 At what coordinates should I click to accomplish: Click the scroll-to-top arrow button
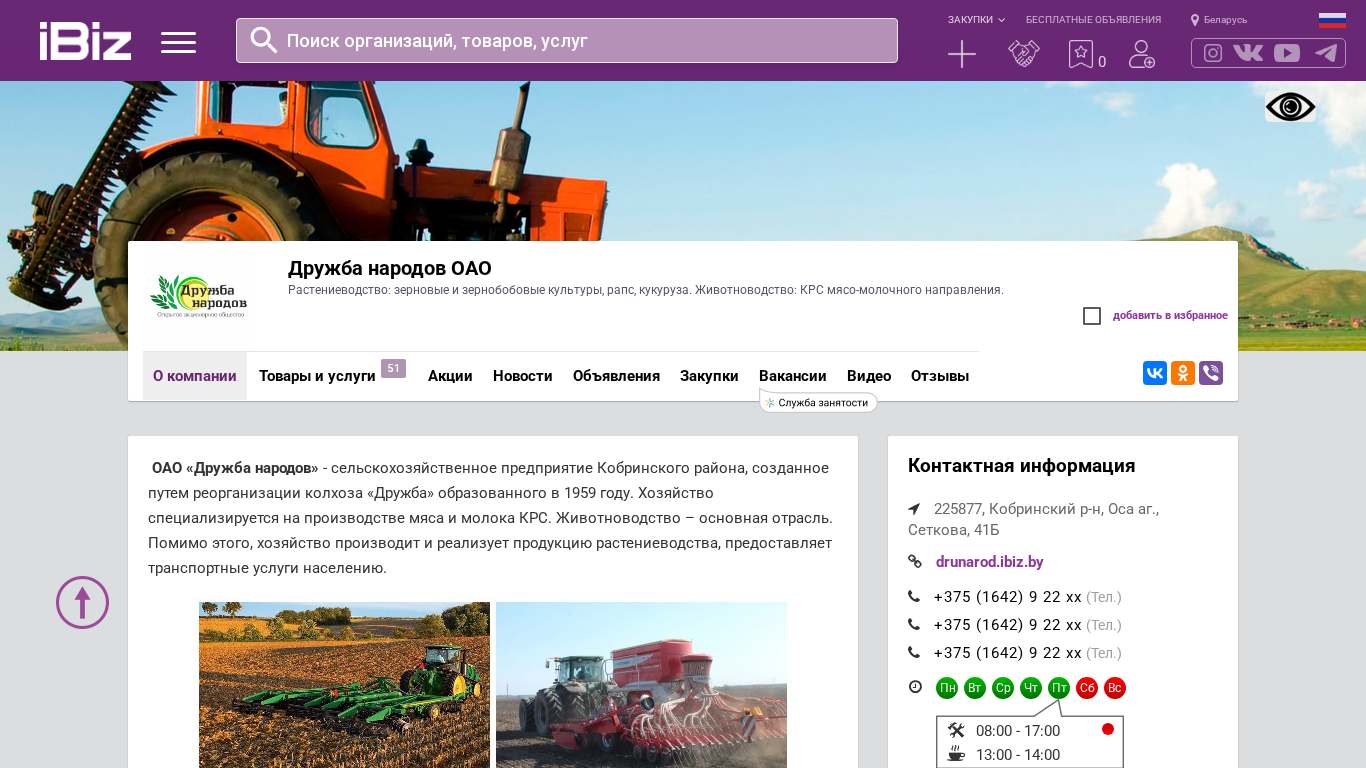82,602
